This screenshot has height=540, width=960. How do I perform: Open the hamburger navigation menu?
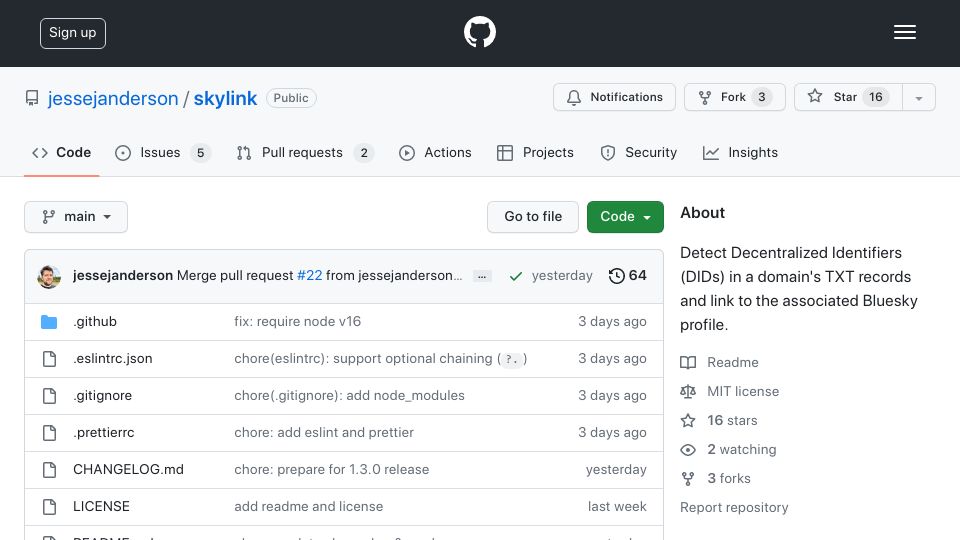point(904,32)
